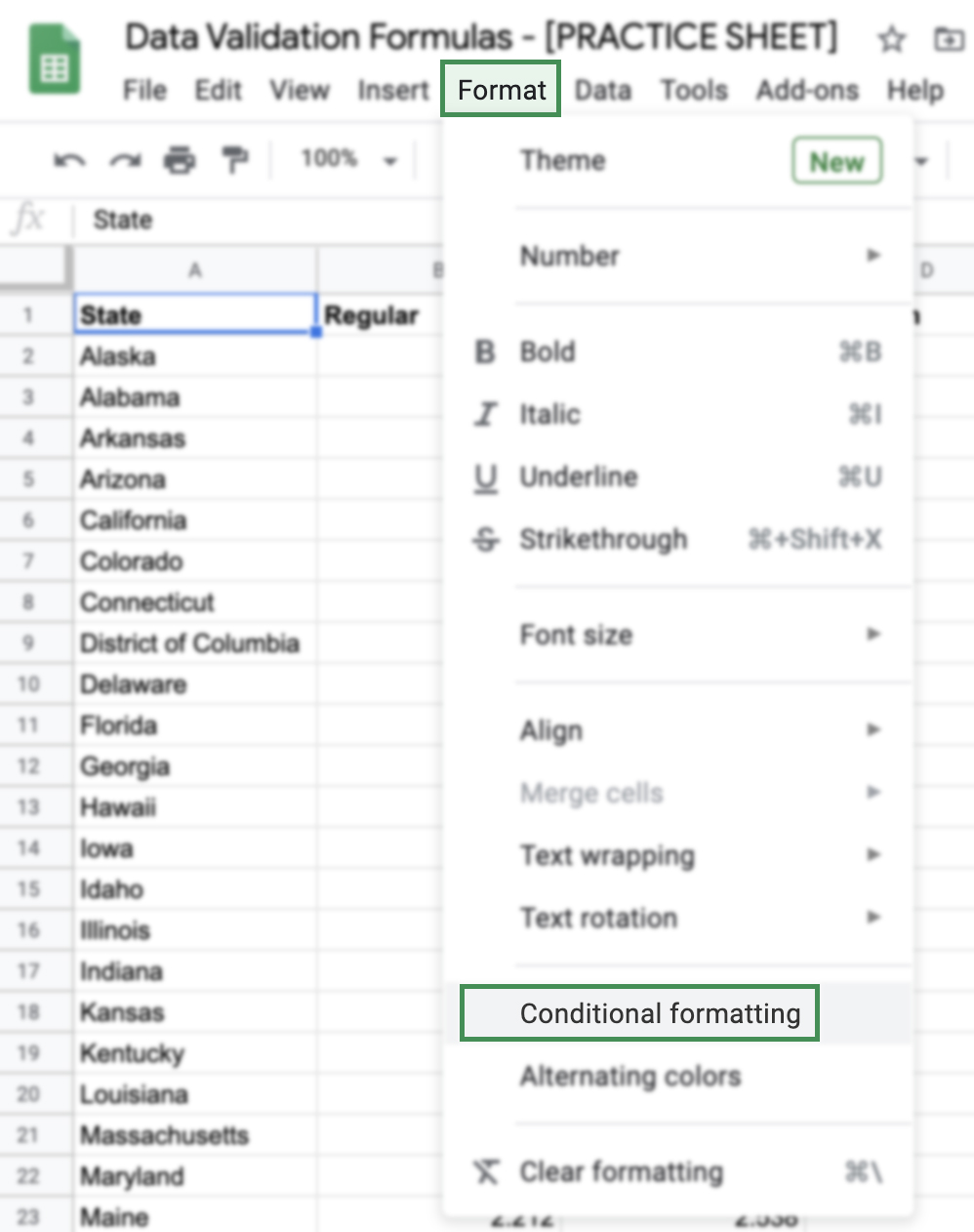
Task: Apply Italic formatting
Action: click(550, 414)
